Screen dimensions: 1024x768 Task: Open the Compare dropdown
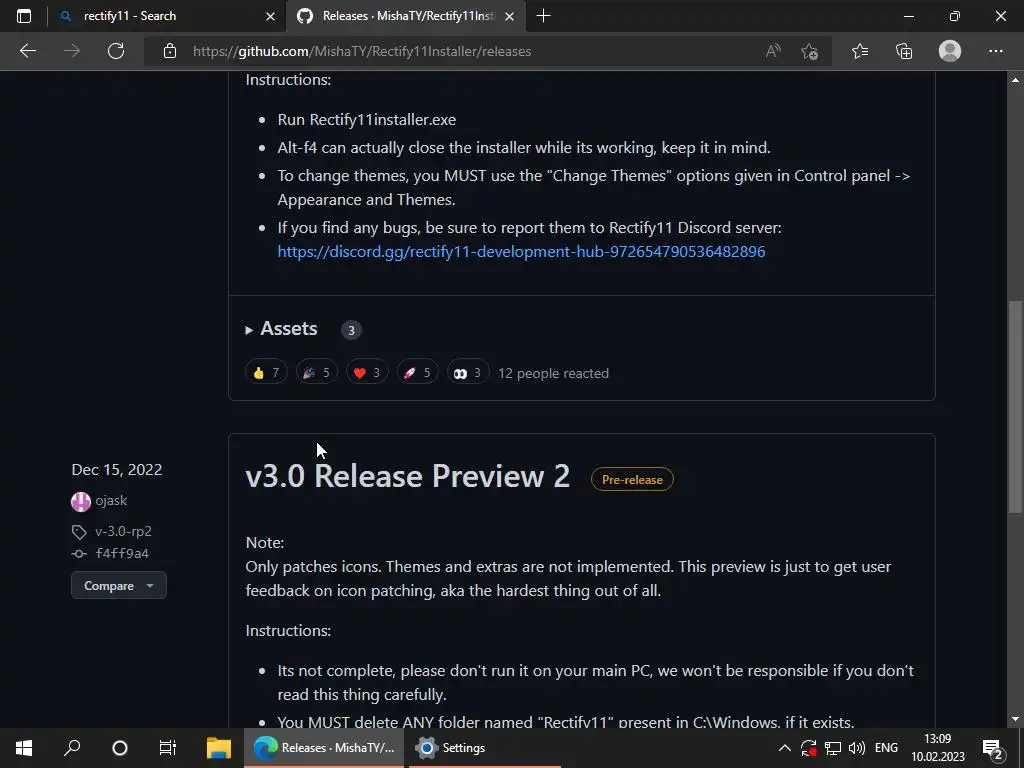119,586
